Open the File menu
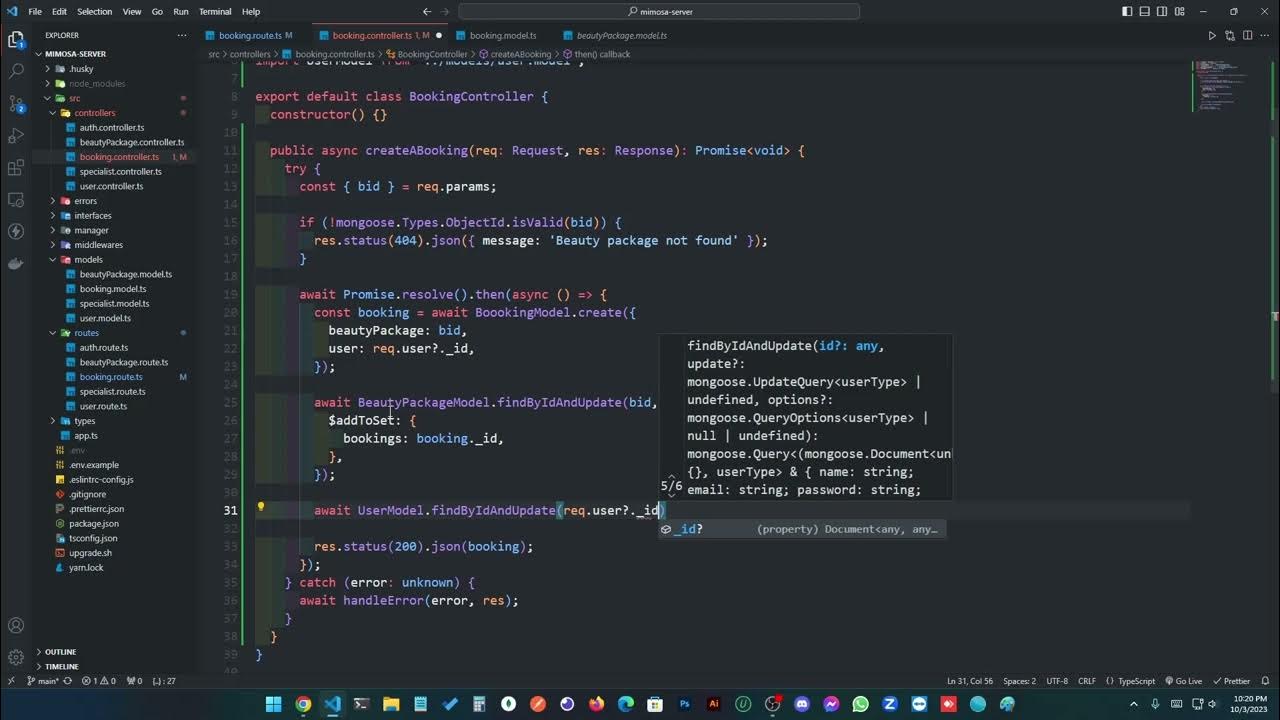The image size is (1280, 720). pyautogui.click(x=35, y=12)
